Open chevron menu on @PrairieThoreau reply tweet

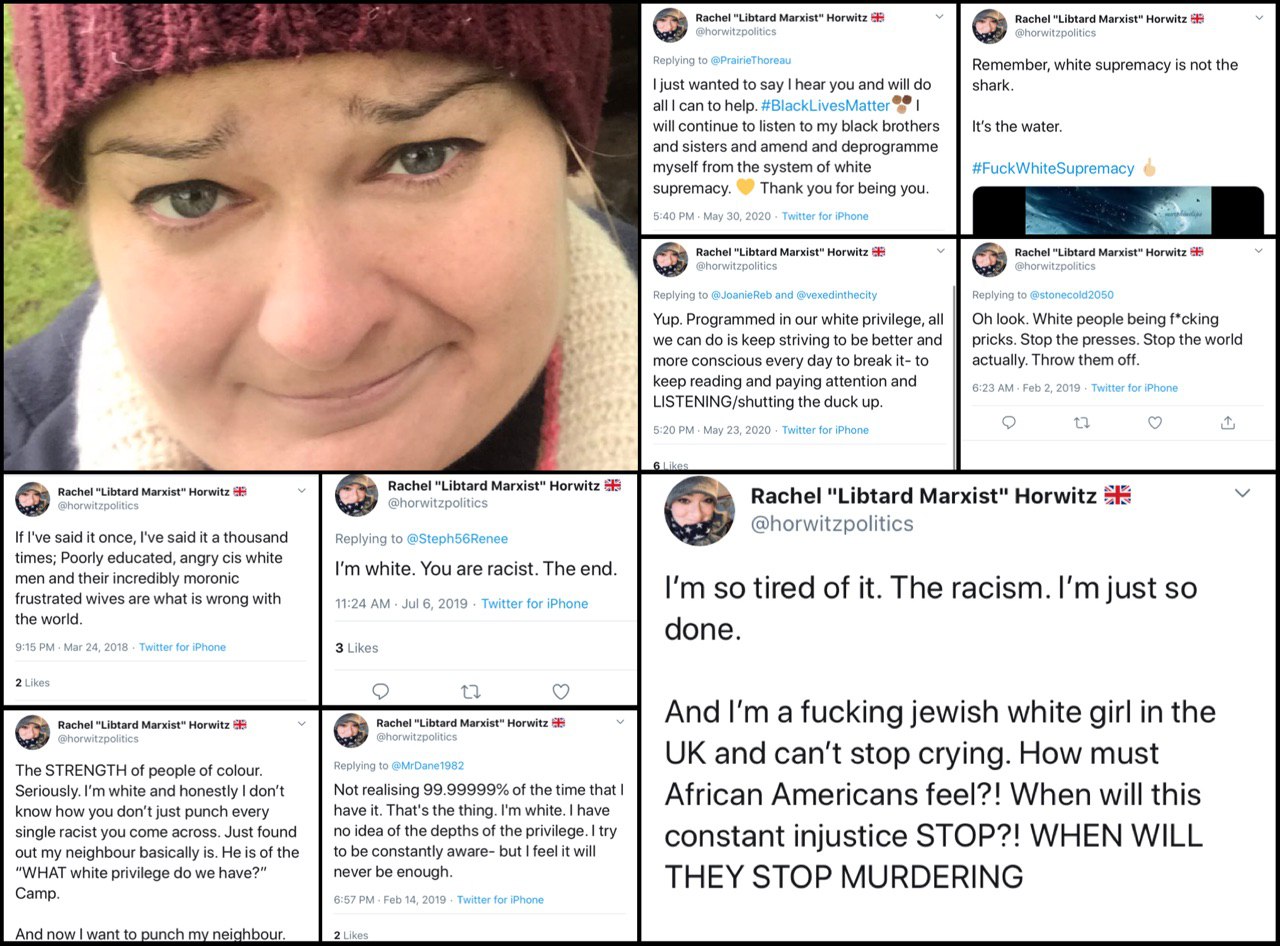click(x=939, y=17)
